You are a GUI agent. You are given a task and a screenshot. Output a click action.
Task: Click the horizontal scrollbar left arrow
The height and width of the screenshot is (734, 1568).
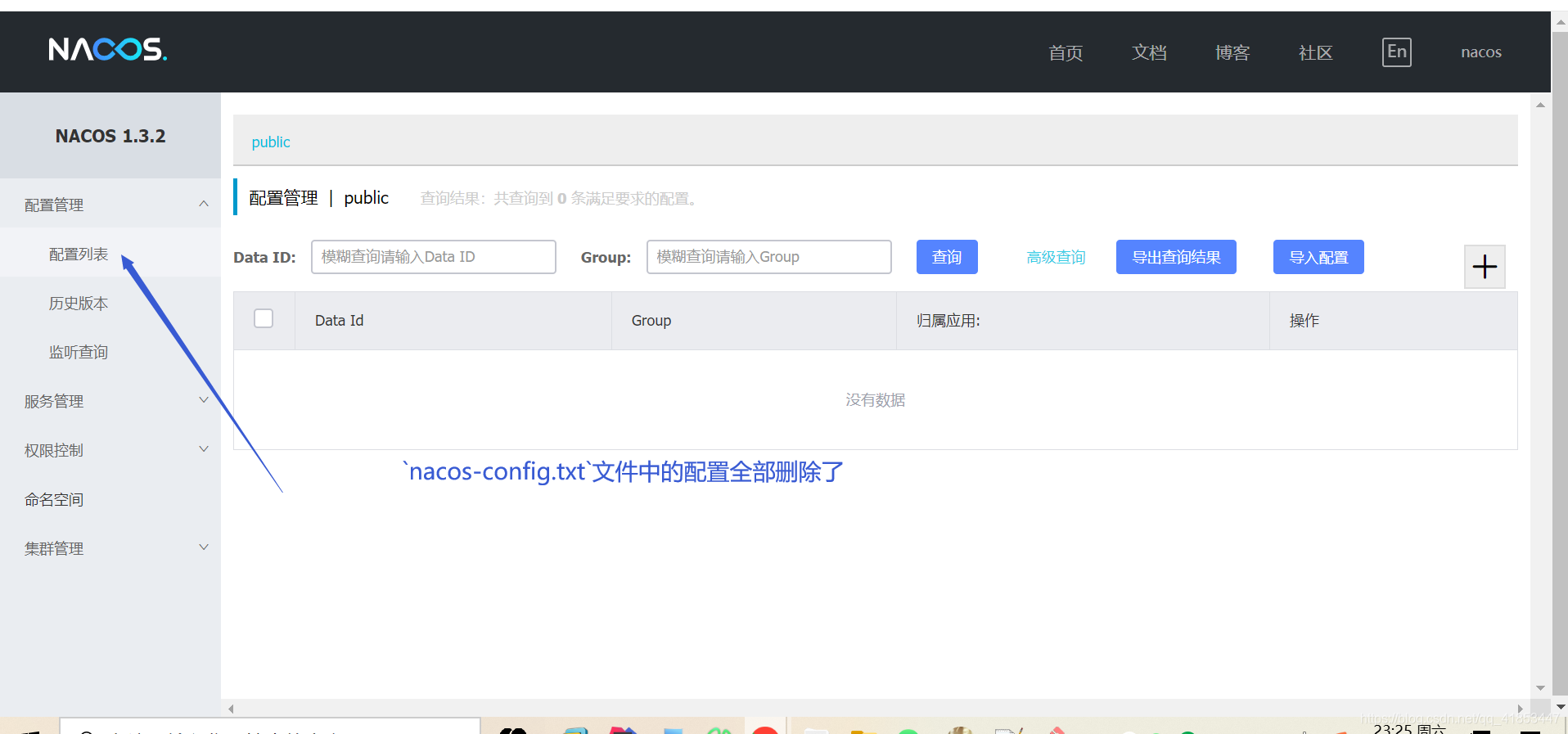click(x=232, y=709)
